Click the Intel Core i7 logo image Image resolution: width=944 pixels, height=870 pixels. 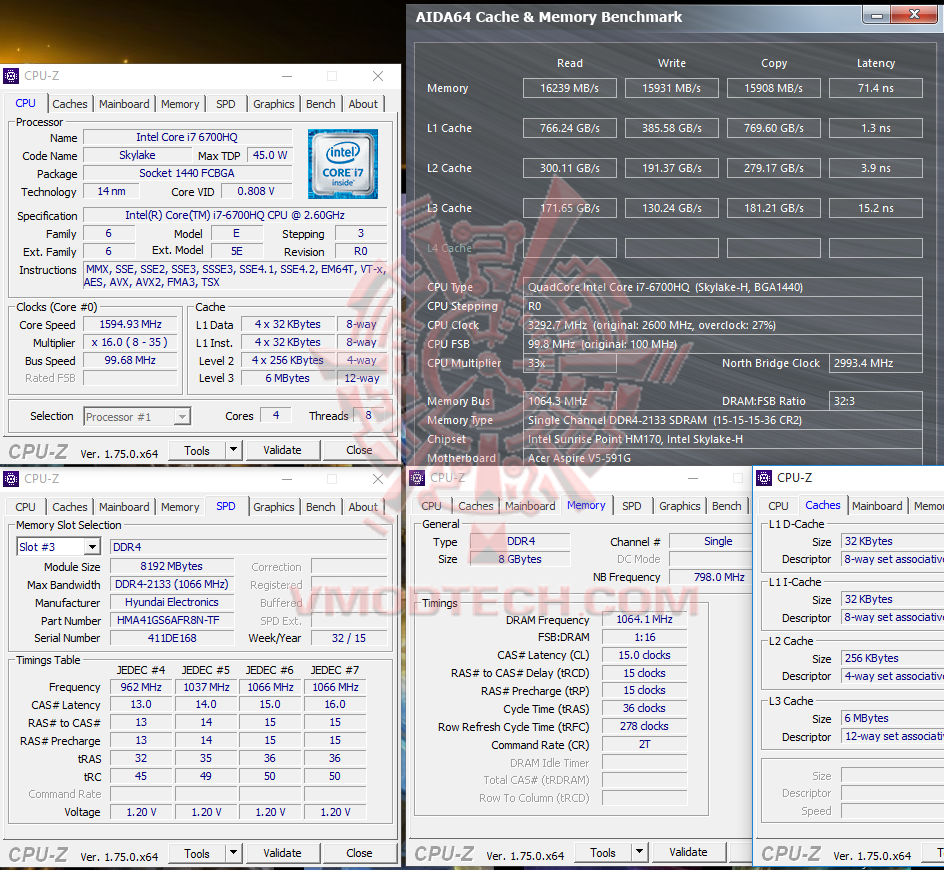pos(343,164)
